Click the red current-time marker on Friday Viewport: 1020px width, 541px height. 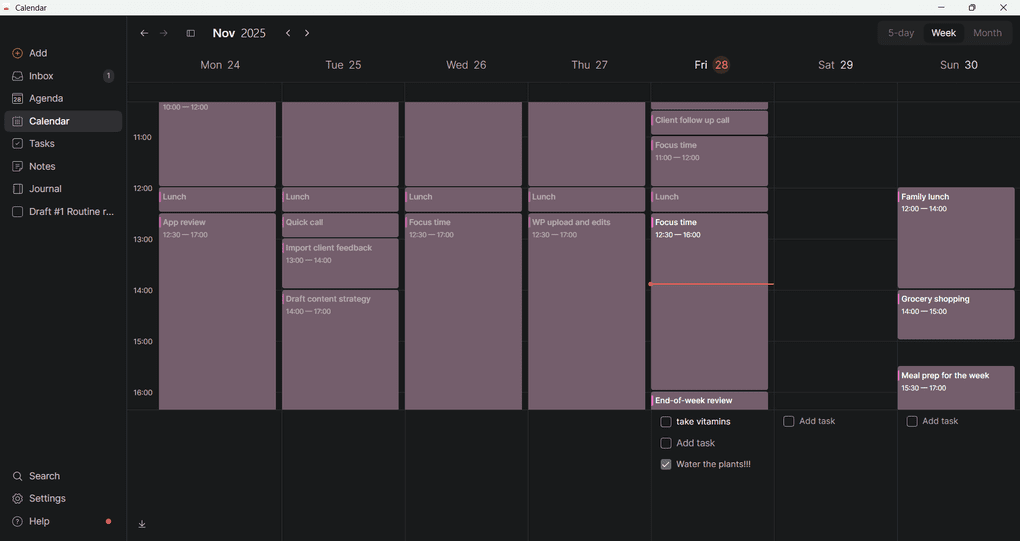click(x=712, y=284)
